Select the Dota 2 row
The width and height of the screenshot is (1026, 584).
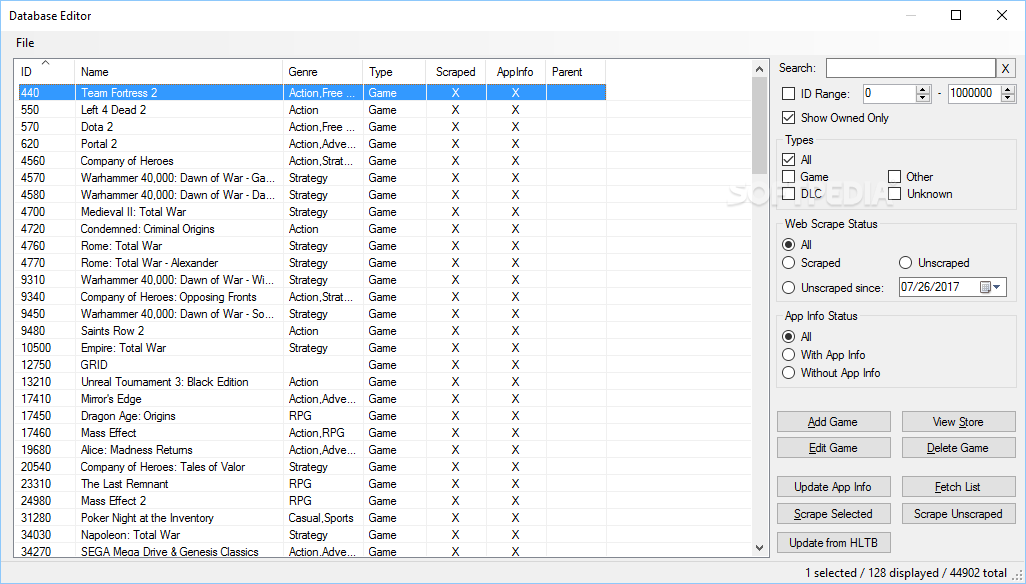311,127
